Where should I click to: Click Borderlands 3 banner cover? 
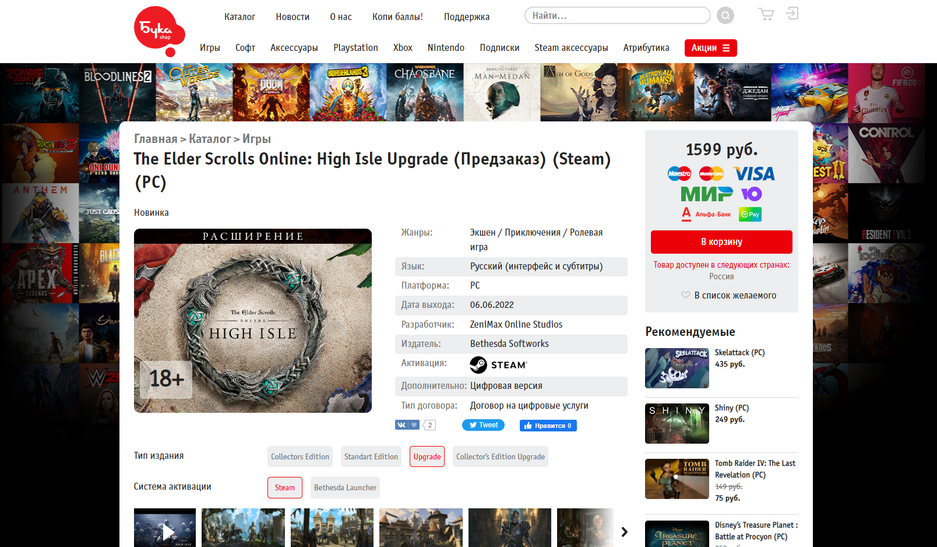348,92
